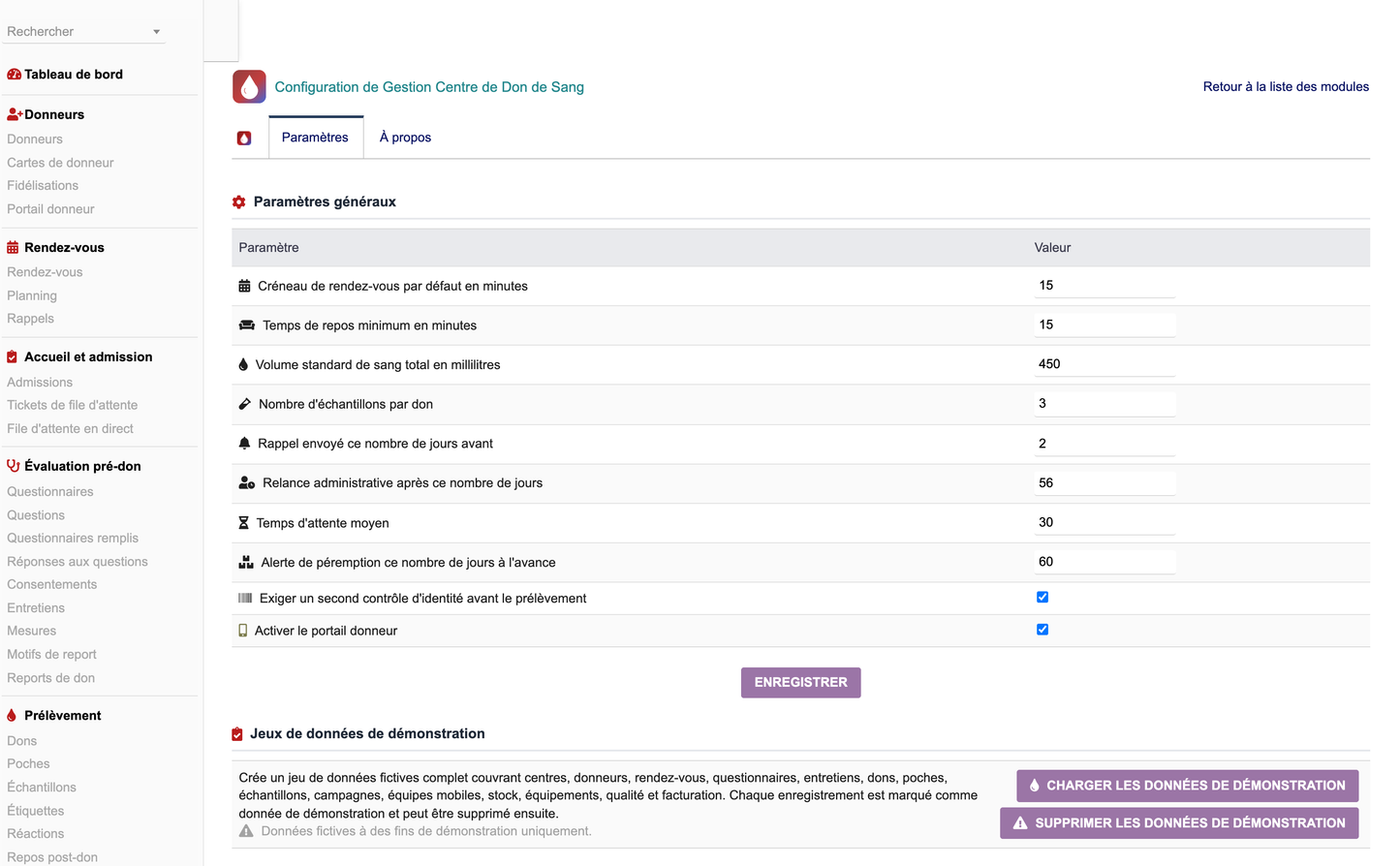Image resolution: width=1400 pixels, height=866 pixels.
Task: Open Admissions sidebar link
Action: (x=40, y=383)
